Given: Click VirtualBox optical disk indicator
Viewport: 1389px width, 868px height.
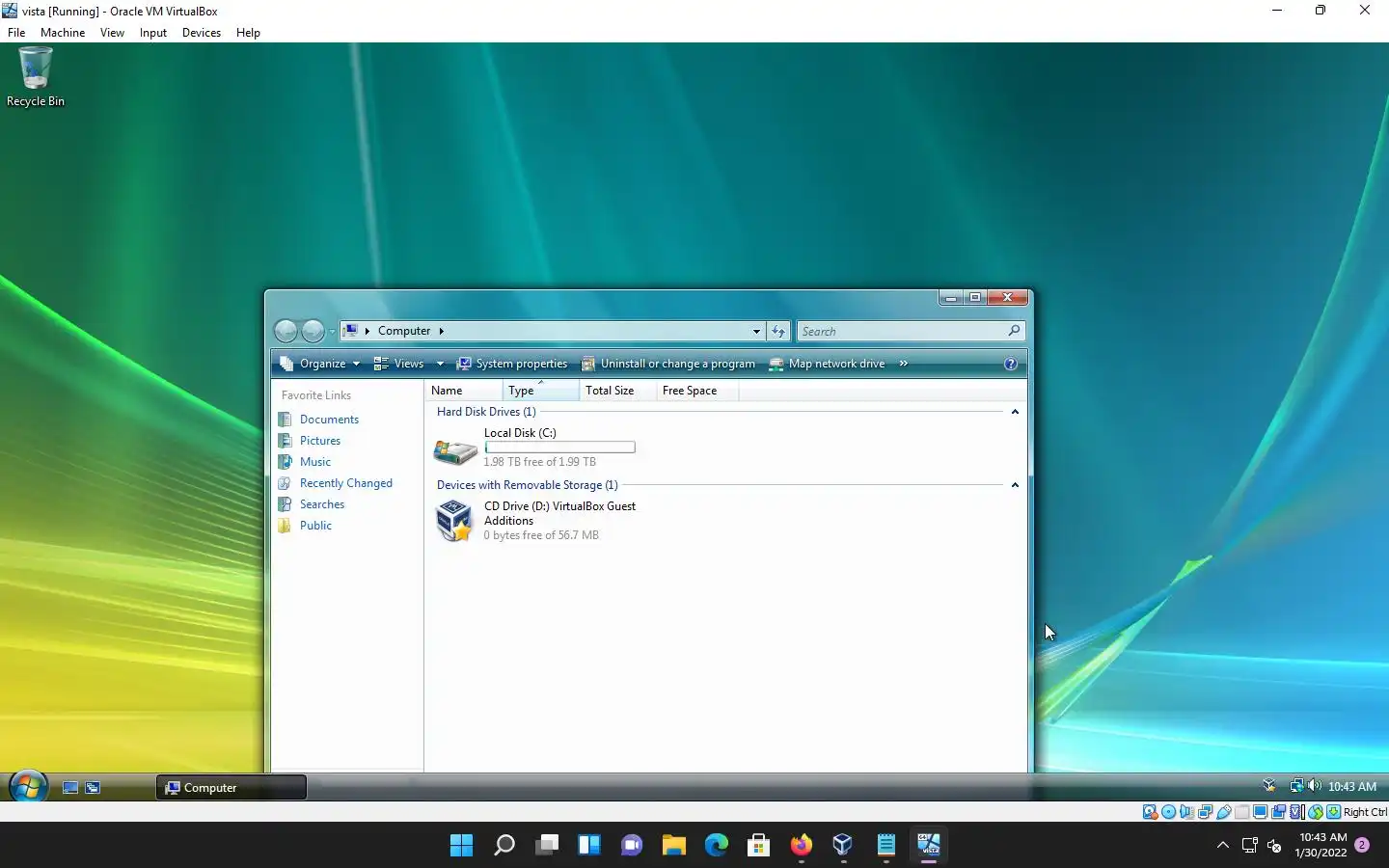Looking at the screenshot, I should pos(1168,812).
